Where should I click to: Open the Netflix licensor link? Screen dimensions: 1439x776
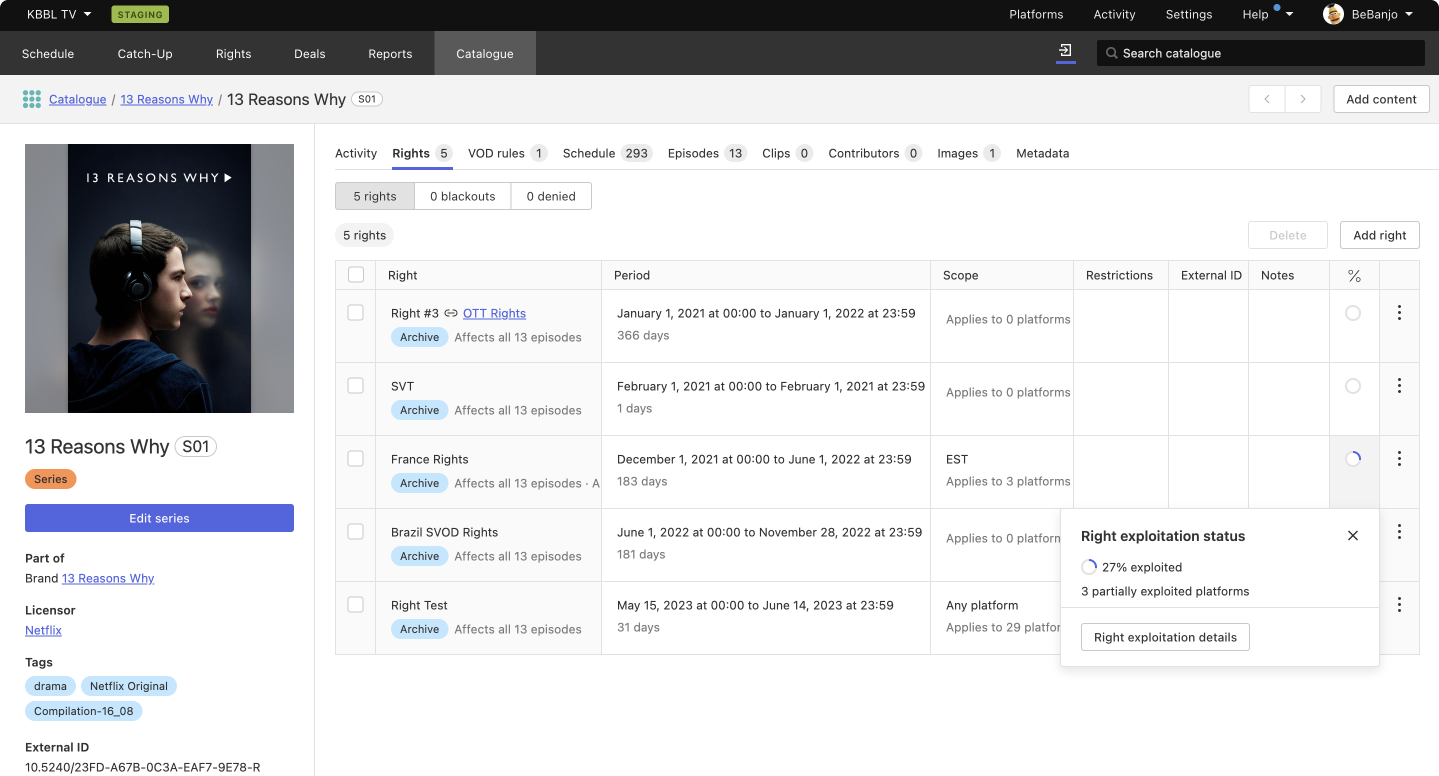pyautogui.click(x=43, y=630)
